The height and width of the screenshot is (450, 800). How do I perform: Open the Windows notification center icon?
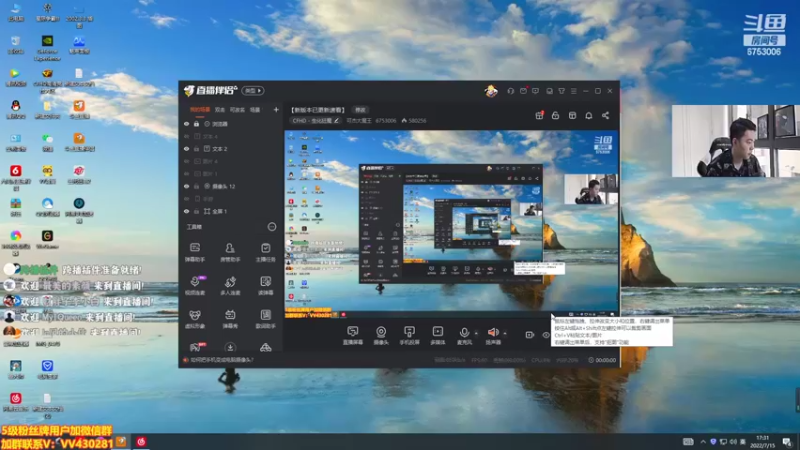coord(786,442)
